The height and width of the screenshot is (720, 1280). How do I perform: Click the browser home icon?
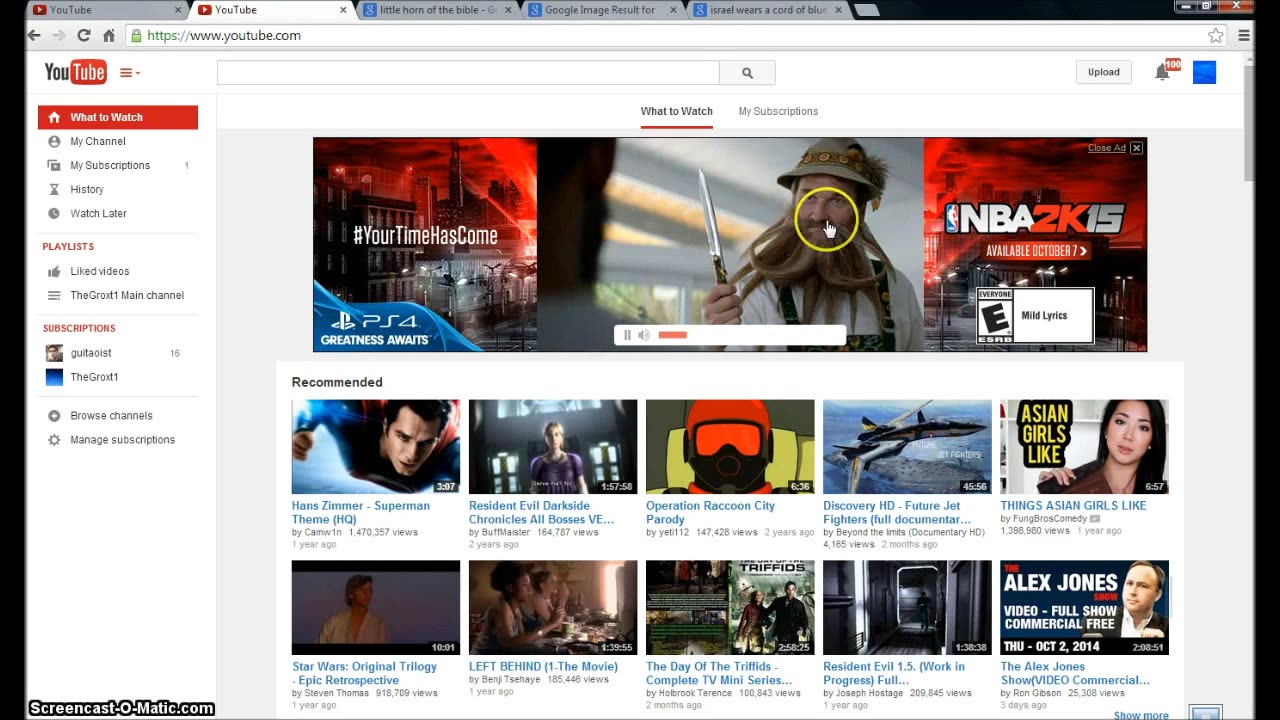[x=109, y=35]
